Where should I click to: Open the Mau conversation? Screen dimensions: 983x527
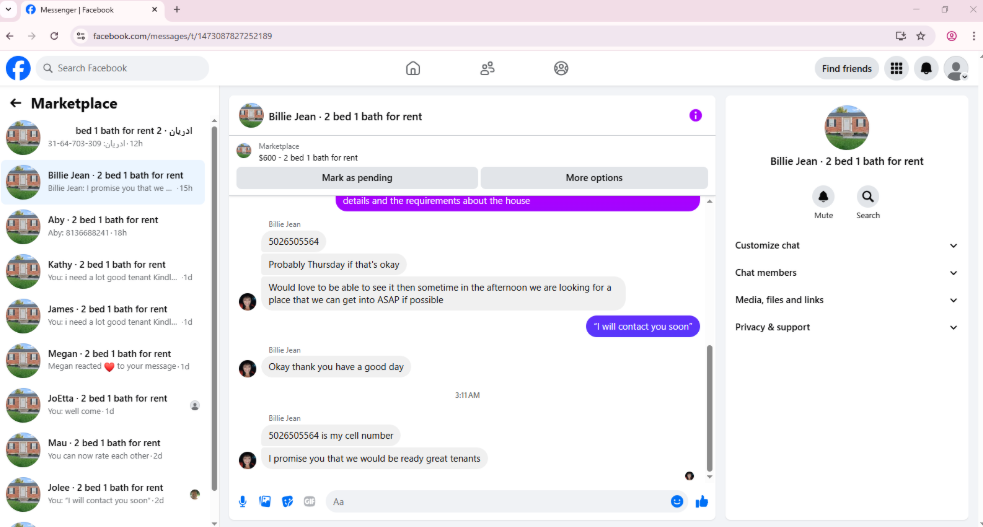click(x=103, y=449)
